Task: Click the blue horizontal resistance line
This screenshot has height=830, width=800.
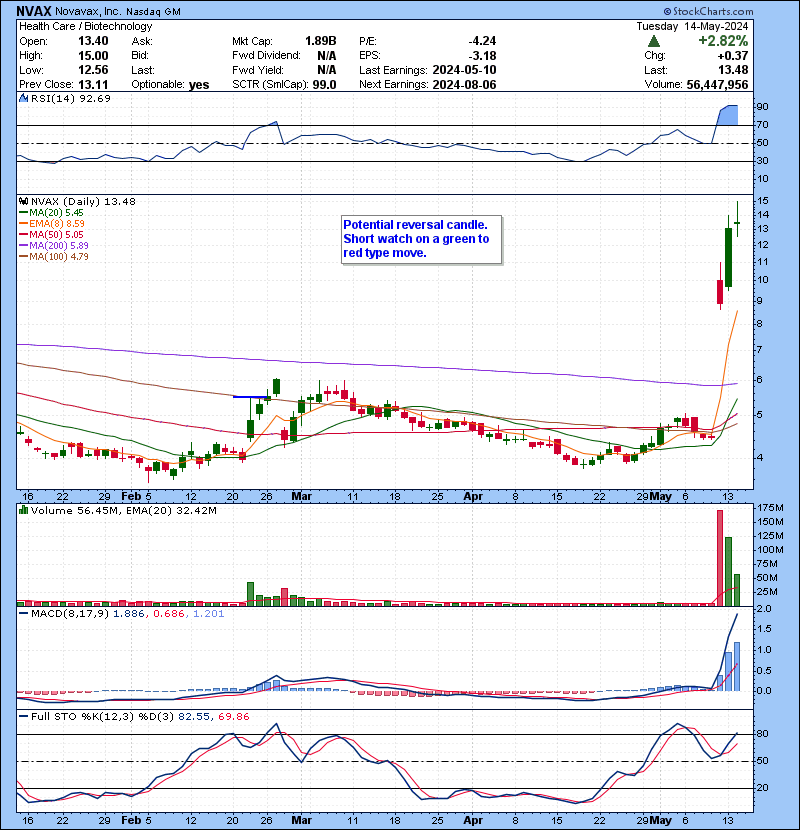Action: [x=249, y=397]
